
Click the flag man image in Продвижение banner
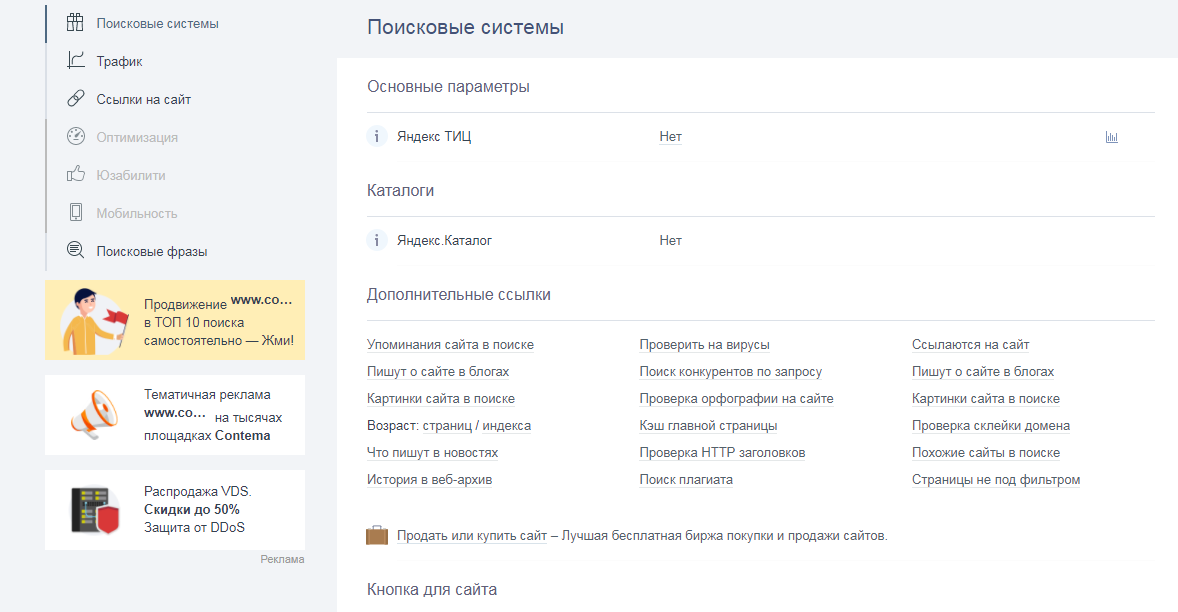click(x=95, y=321)
